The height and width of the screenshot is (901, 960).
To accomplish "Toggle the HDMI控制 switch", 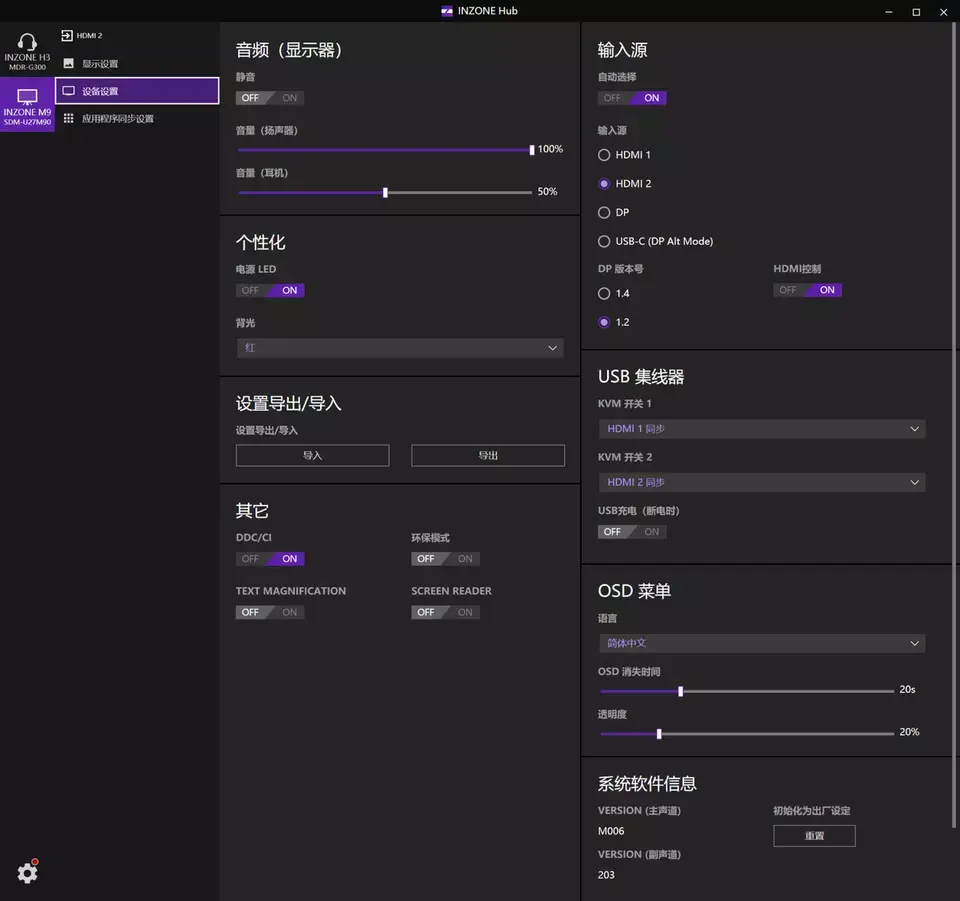I will 808,290.
